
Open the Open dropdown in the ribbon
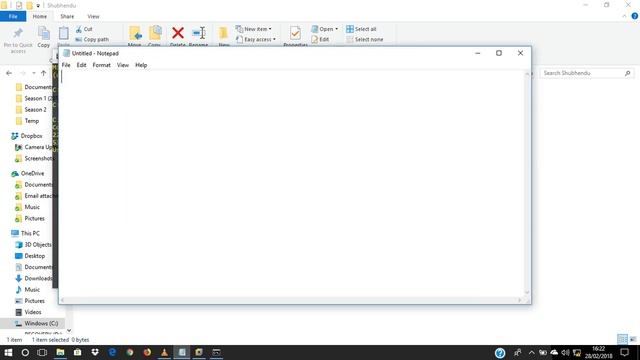[x=324, y=29]
